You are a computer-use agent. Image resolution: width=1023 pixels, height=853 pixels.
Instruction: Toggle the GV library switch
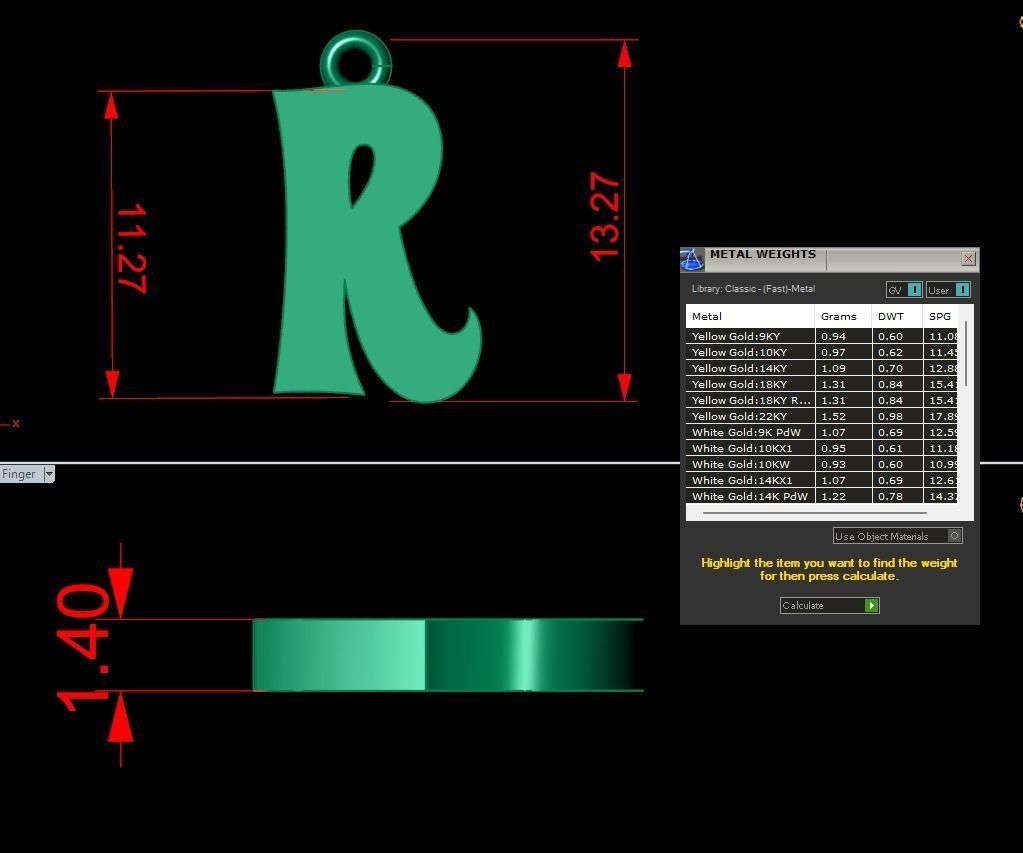coord(904,290)
